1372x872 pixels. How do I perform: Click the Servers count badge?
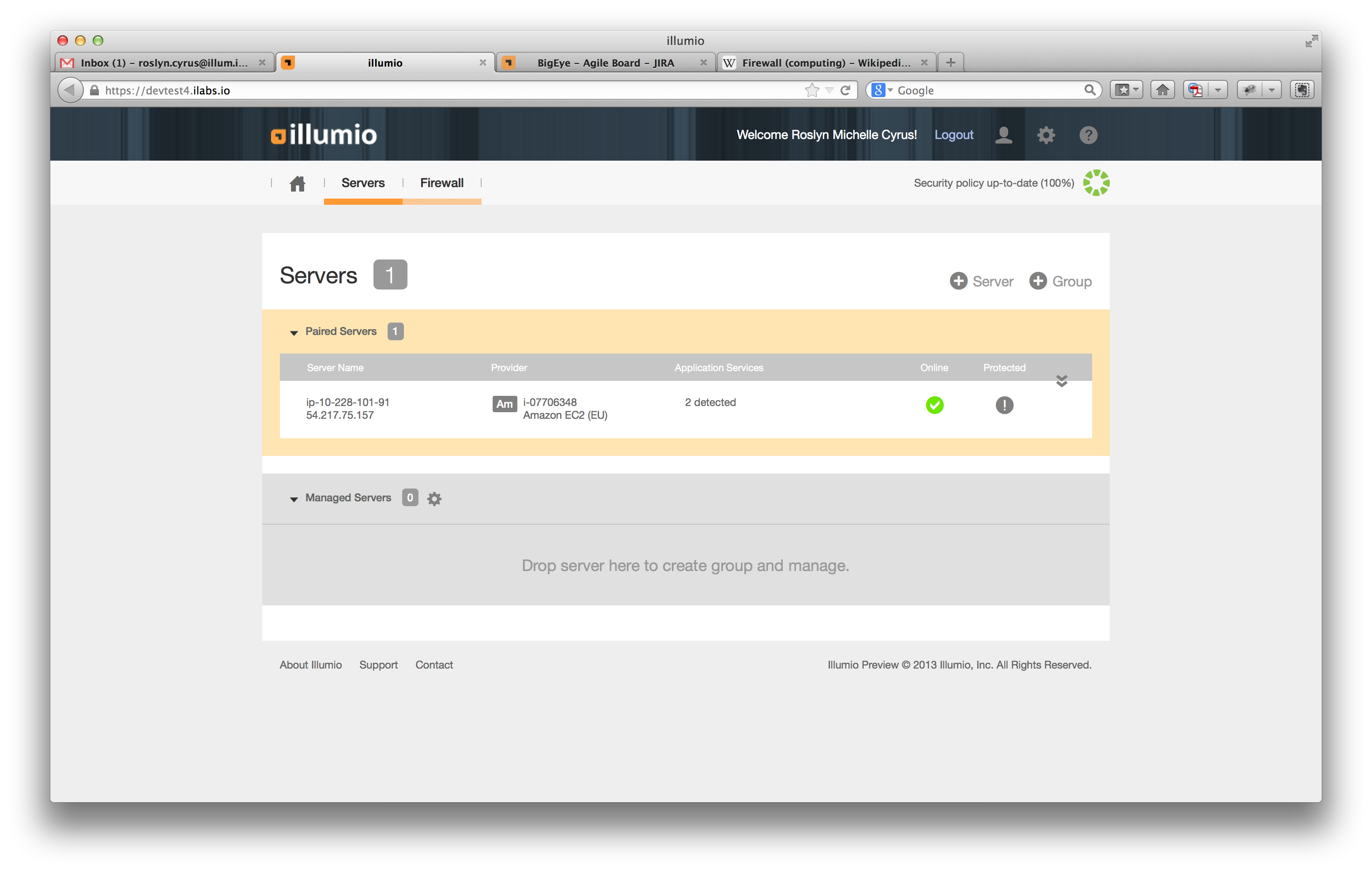coord(390,274)
